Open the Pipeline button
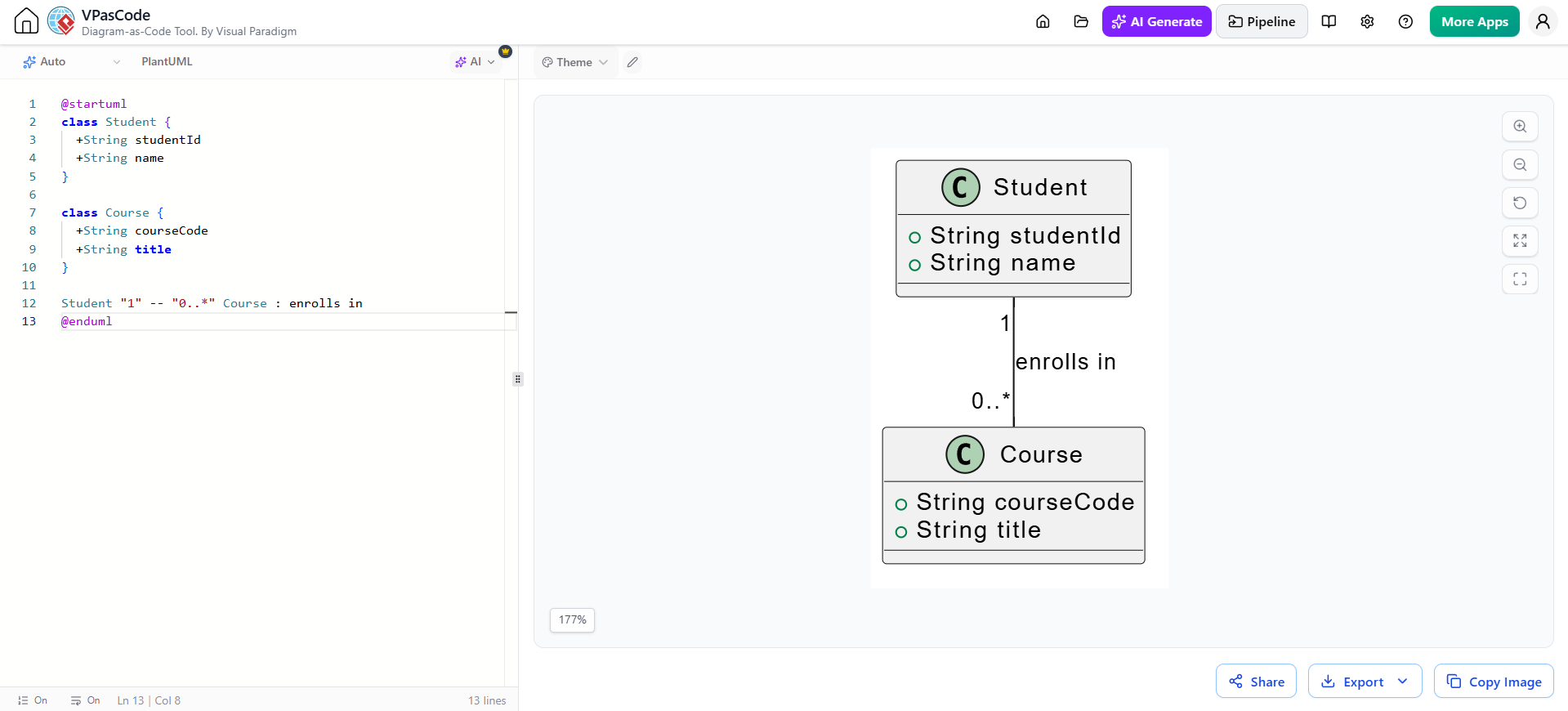 (1262, 21)
